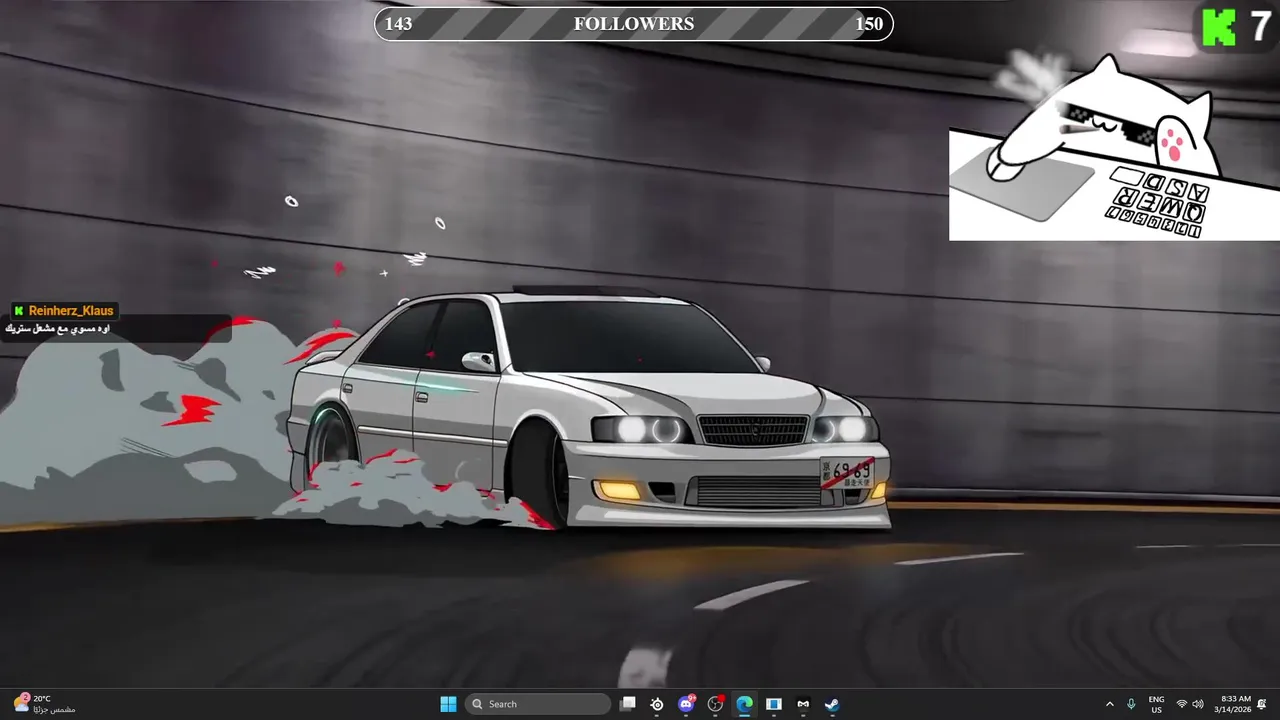Click the Kick logo in the top corner

[x=1219, y=27]
